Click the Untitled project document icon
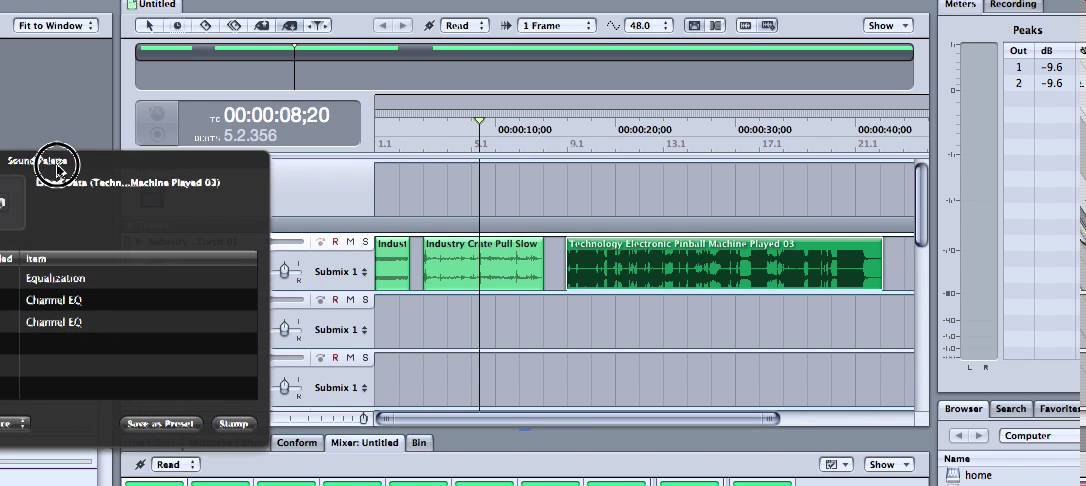Viewport: 1086px width, 486px height. pyautogui.click(x=132, y=4)
